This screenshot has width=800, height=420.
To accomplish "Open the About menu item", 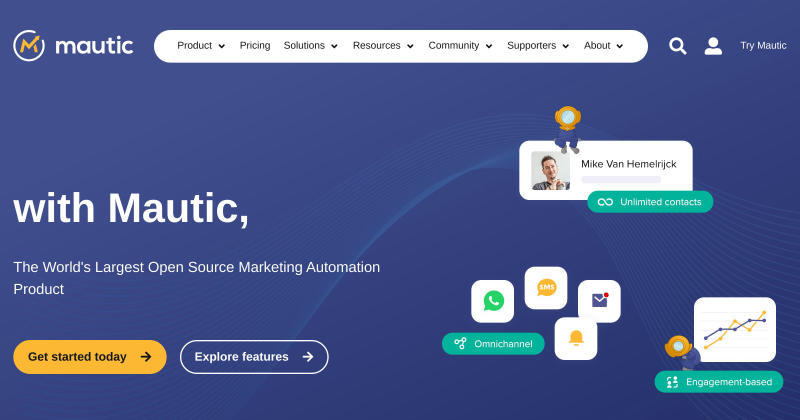I will coord(597,45).
